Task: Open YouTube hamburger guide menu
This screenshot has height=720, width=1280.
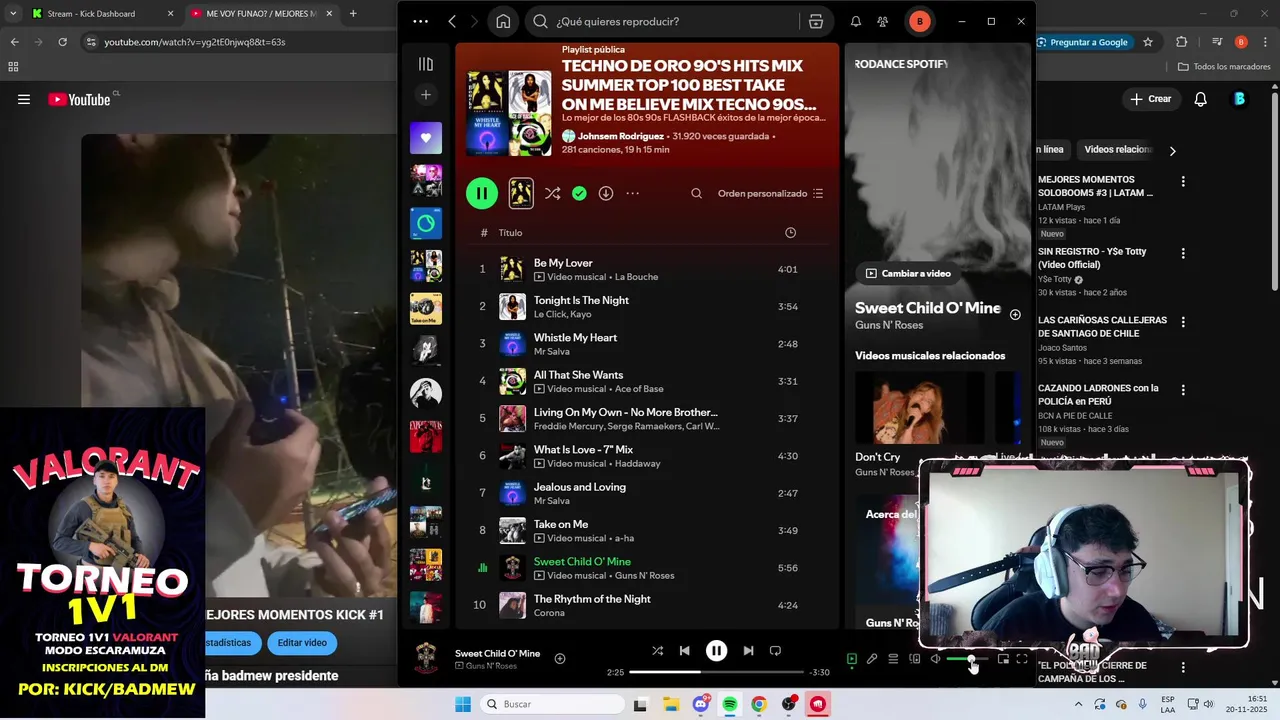Action: (24, 99)
